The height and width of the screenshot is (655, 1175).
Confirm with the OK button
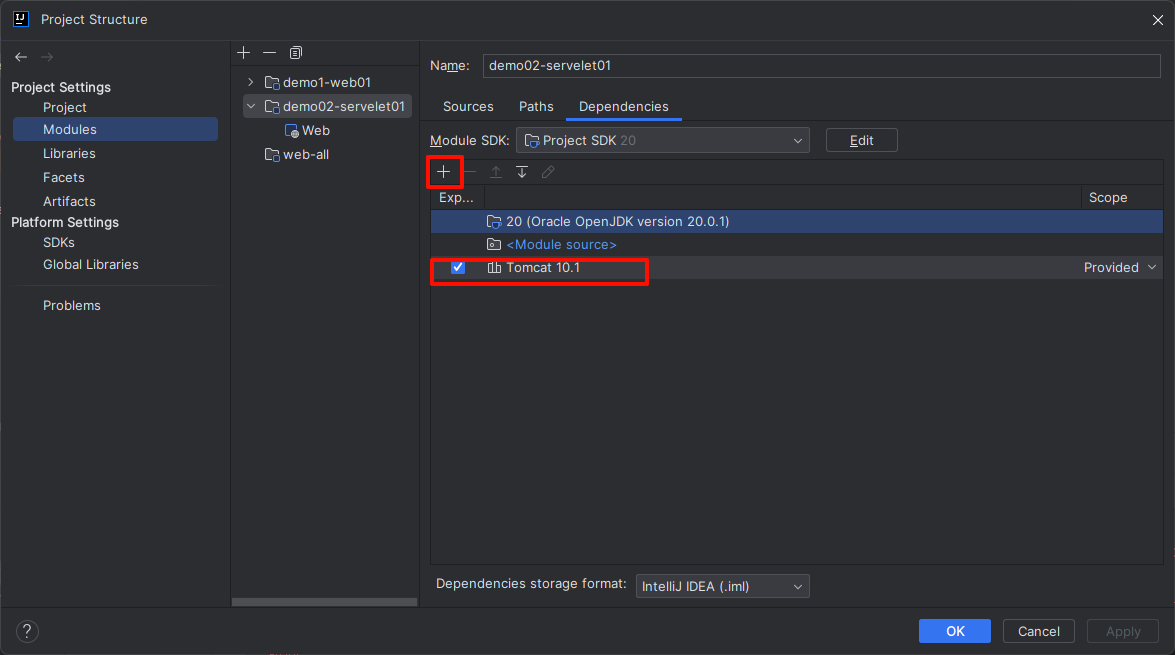click(955, 631)
